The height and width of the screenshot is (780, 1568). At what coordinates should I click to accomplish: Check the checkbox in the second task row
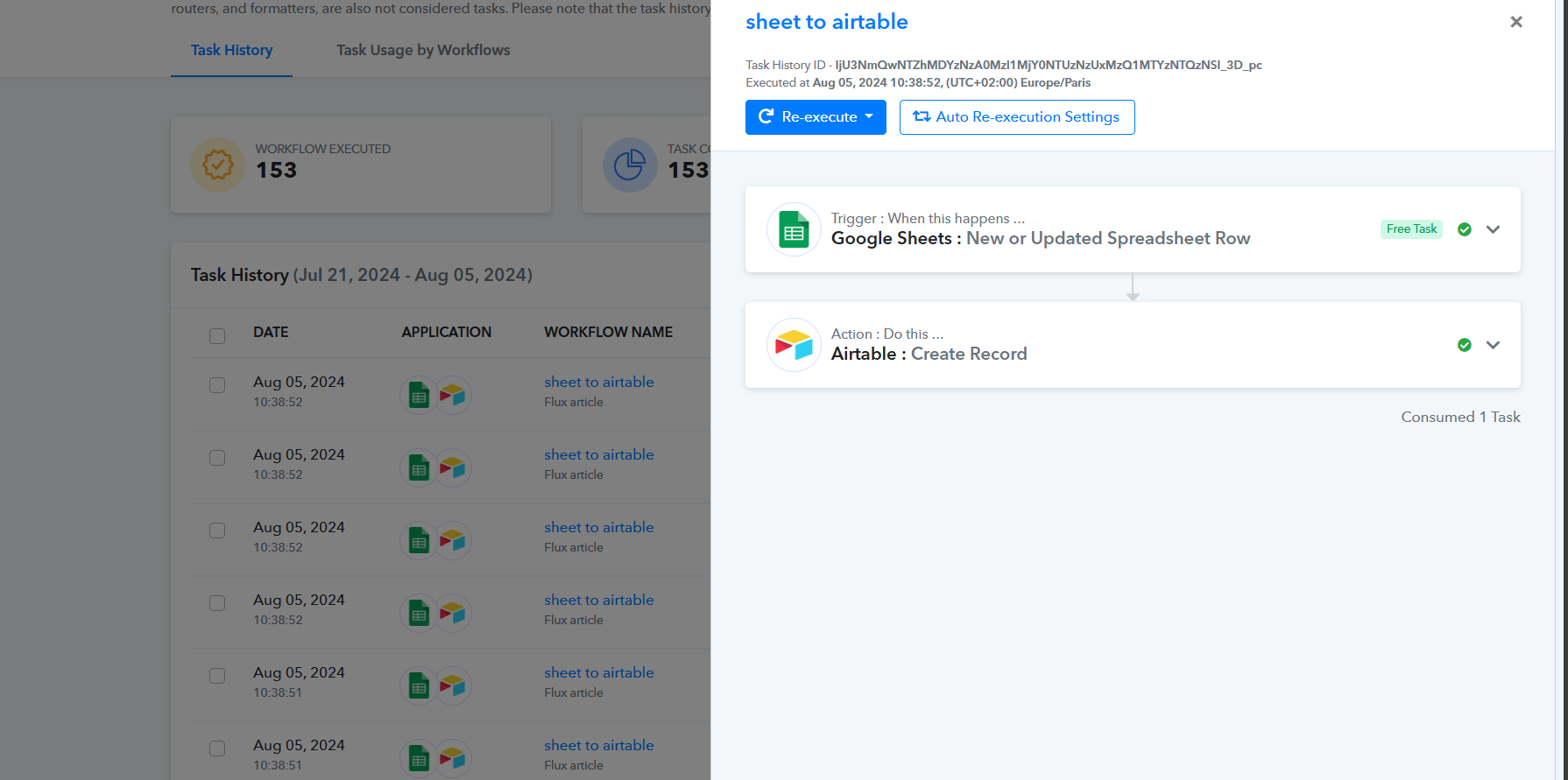tap(217, 458)
